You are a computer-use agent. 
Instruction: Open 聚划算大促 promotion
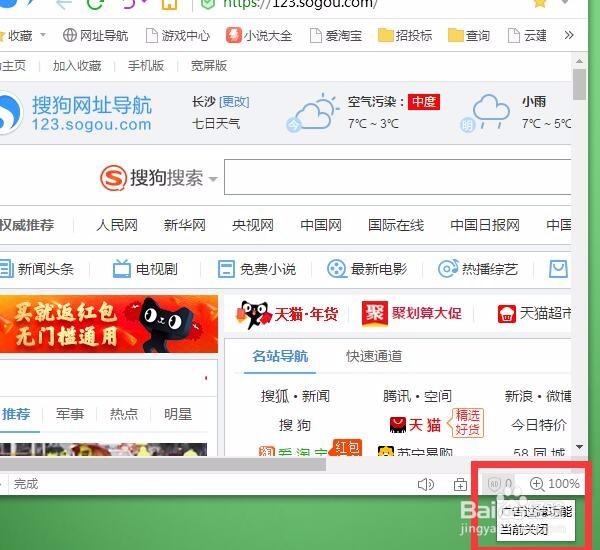(412, 313)
